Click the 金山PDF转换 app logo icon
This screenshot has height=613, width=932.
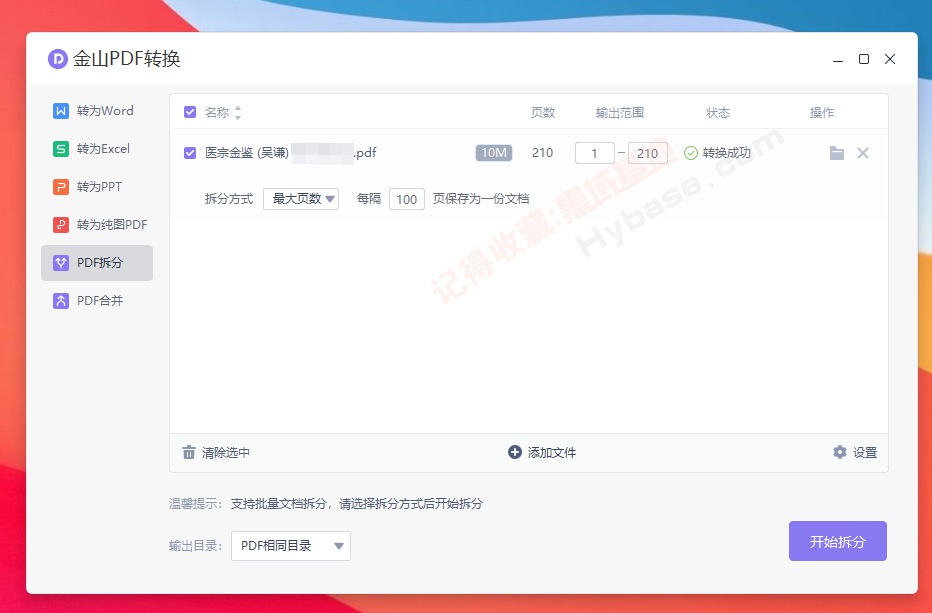click(58, 59)
